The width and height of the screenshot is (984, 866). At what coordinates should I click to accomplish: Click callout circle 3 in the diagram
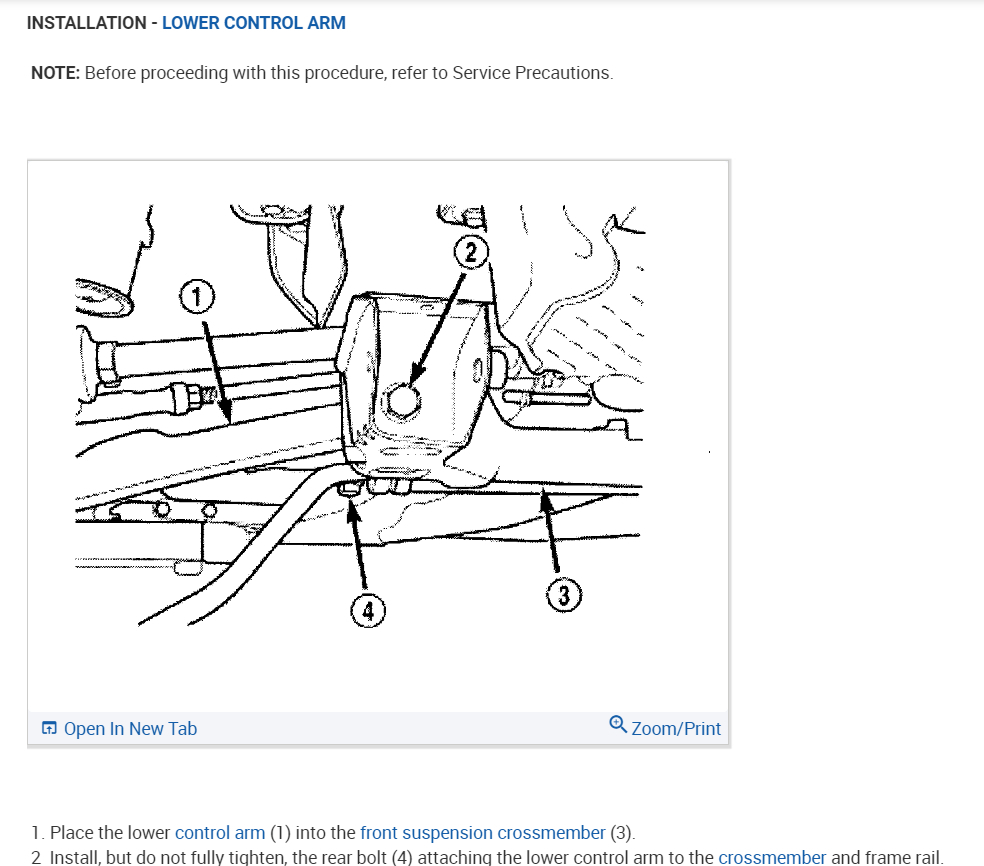(564, 595)
